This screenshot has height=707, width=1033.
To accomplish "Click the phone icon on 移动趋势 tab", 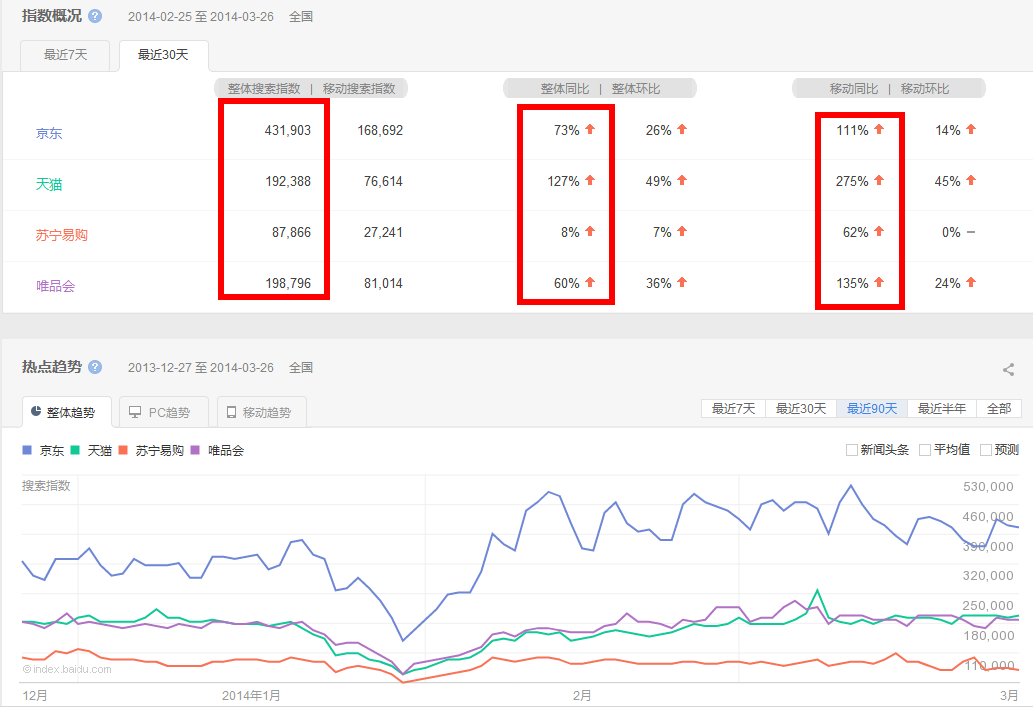I will pyautogui.click(x=231, y=412).
